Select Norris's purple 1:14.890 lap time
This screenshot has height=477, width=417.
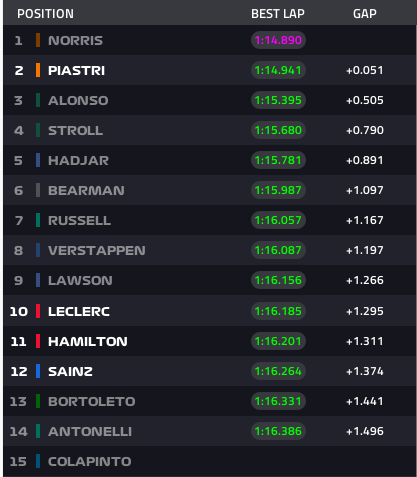(278, 40)
